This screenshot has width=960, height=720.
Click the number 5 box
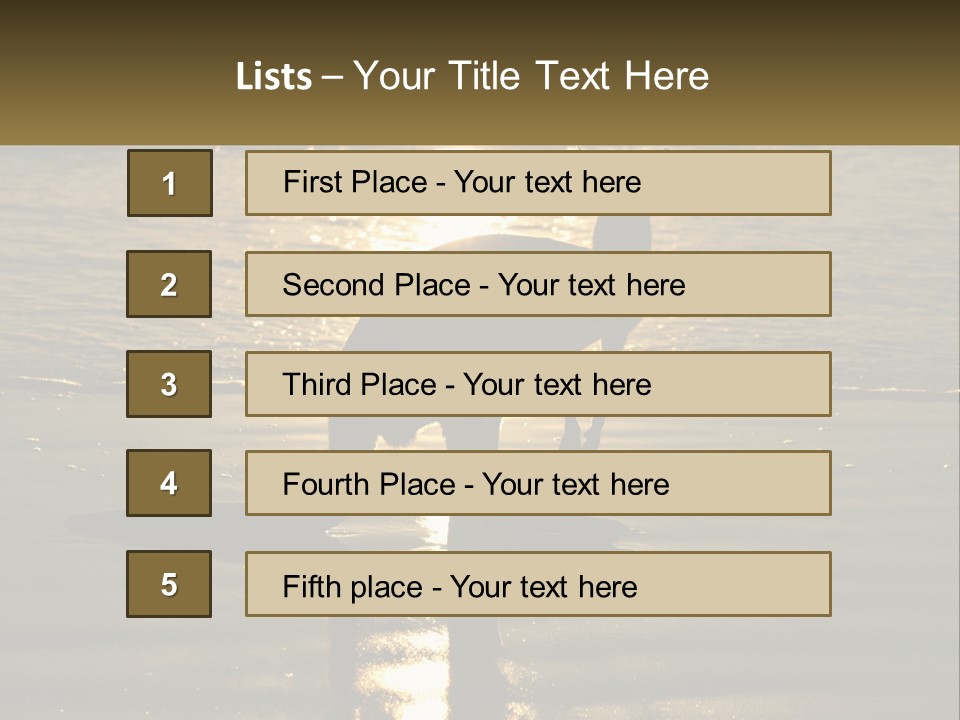click(169, 584)
